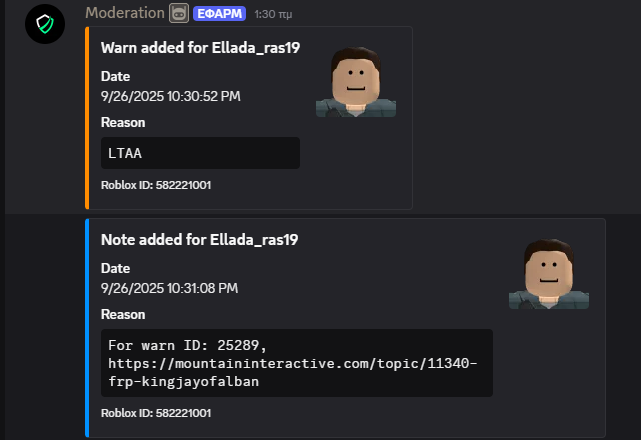
Task: Open the mountaininteractive.com topic link
Action: 293,372
